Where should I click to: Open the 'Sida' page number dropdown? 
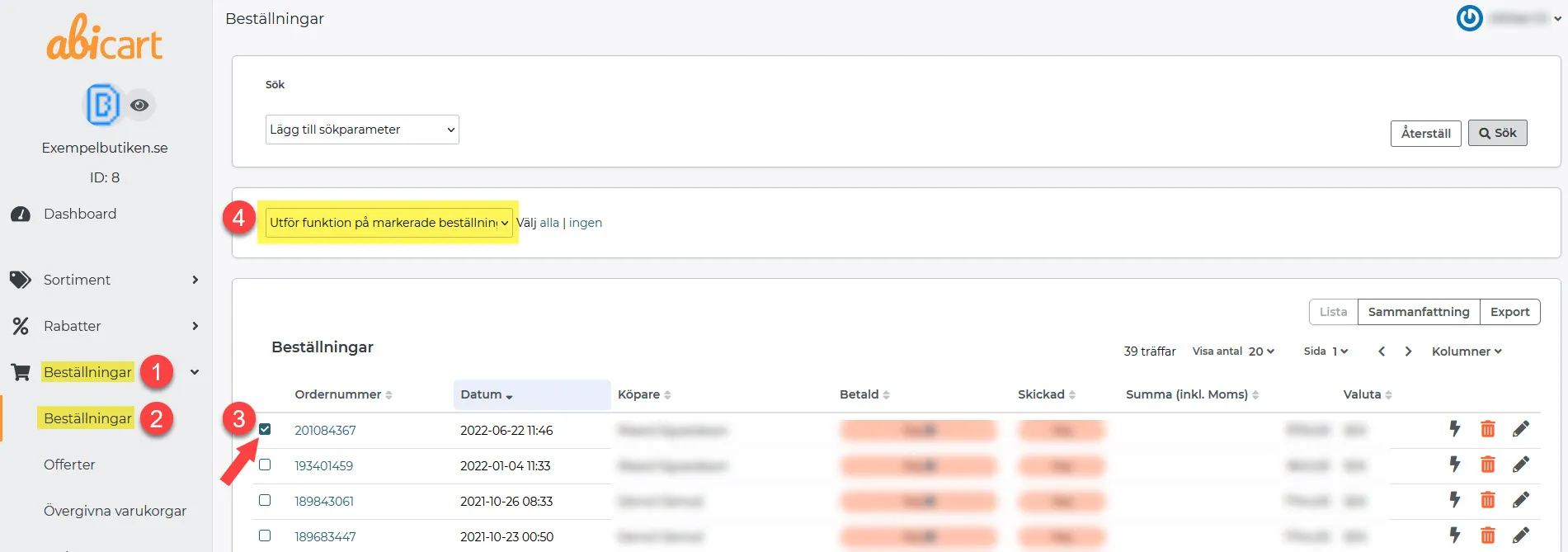(x=1340, y=351)
